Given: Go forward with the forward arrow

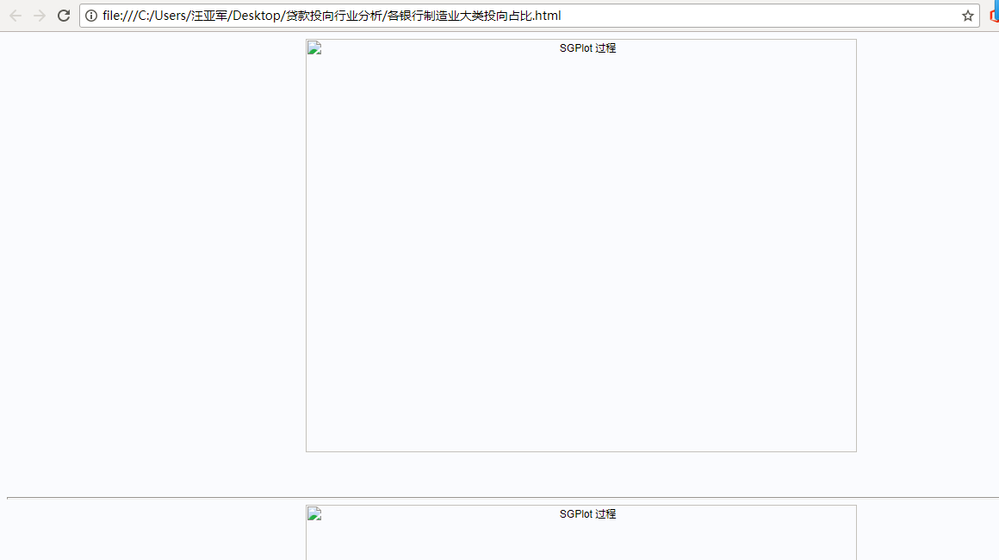Looking at the screenshot, I should tap(40, 16).
